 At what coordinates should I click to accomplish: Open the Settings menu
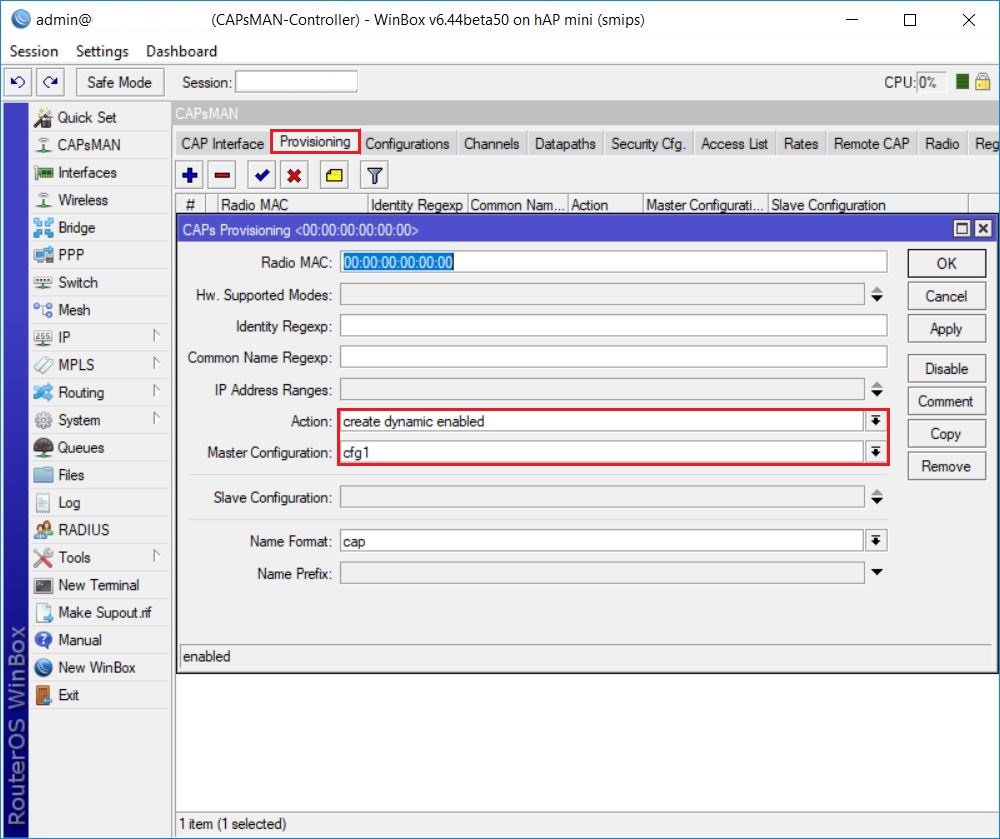pos(102,51)
